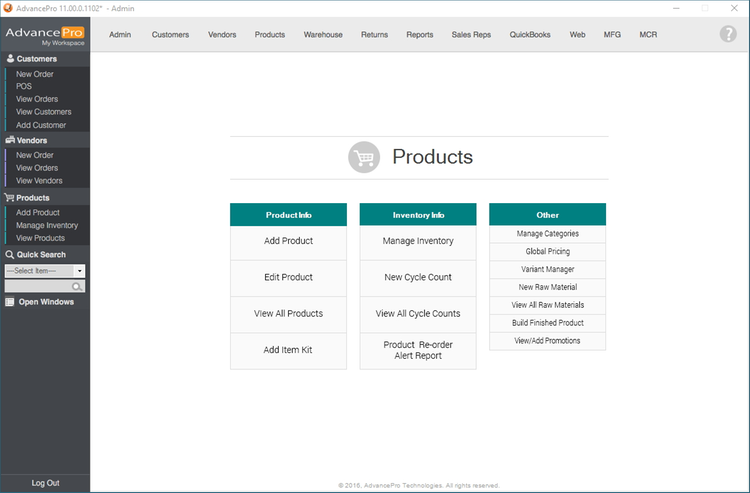The image size is (750, 493).
Task: Click the Customers person icon in sidebar
Action: [10, 58]
